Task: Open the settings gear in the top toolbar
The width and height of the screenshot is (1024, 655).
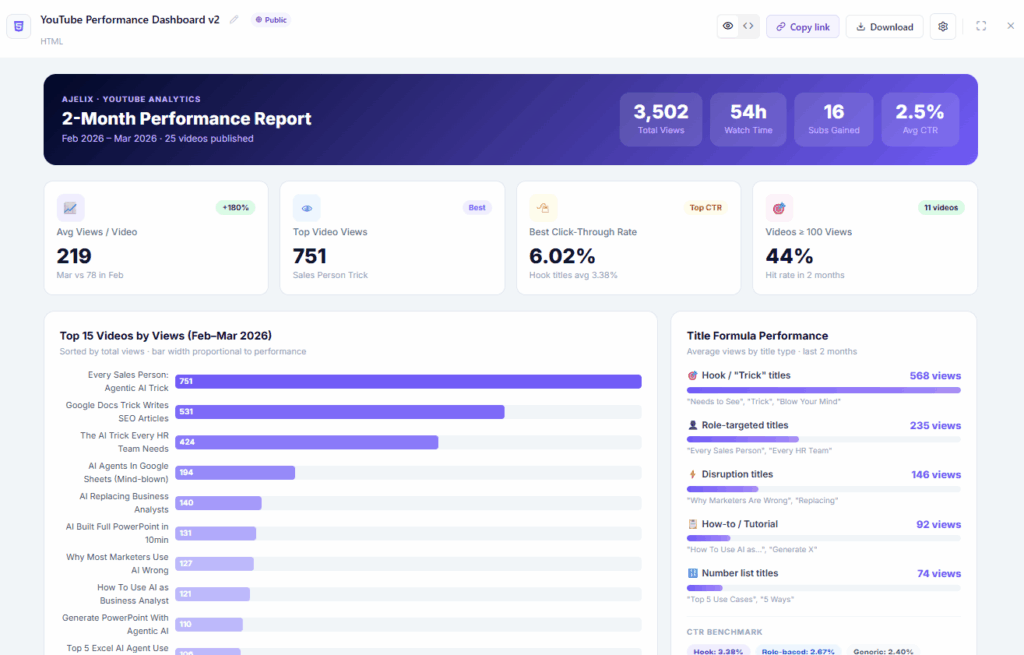Action: 941,26
